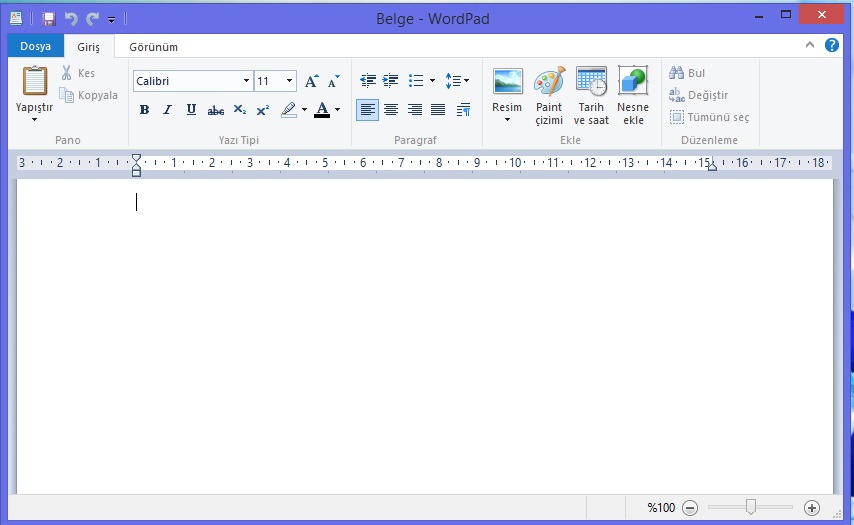Toggle italic text formatting
854x525 pixels.
pyautogui.click(x=167, y=110)
